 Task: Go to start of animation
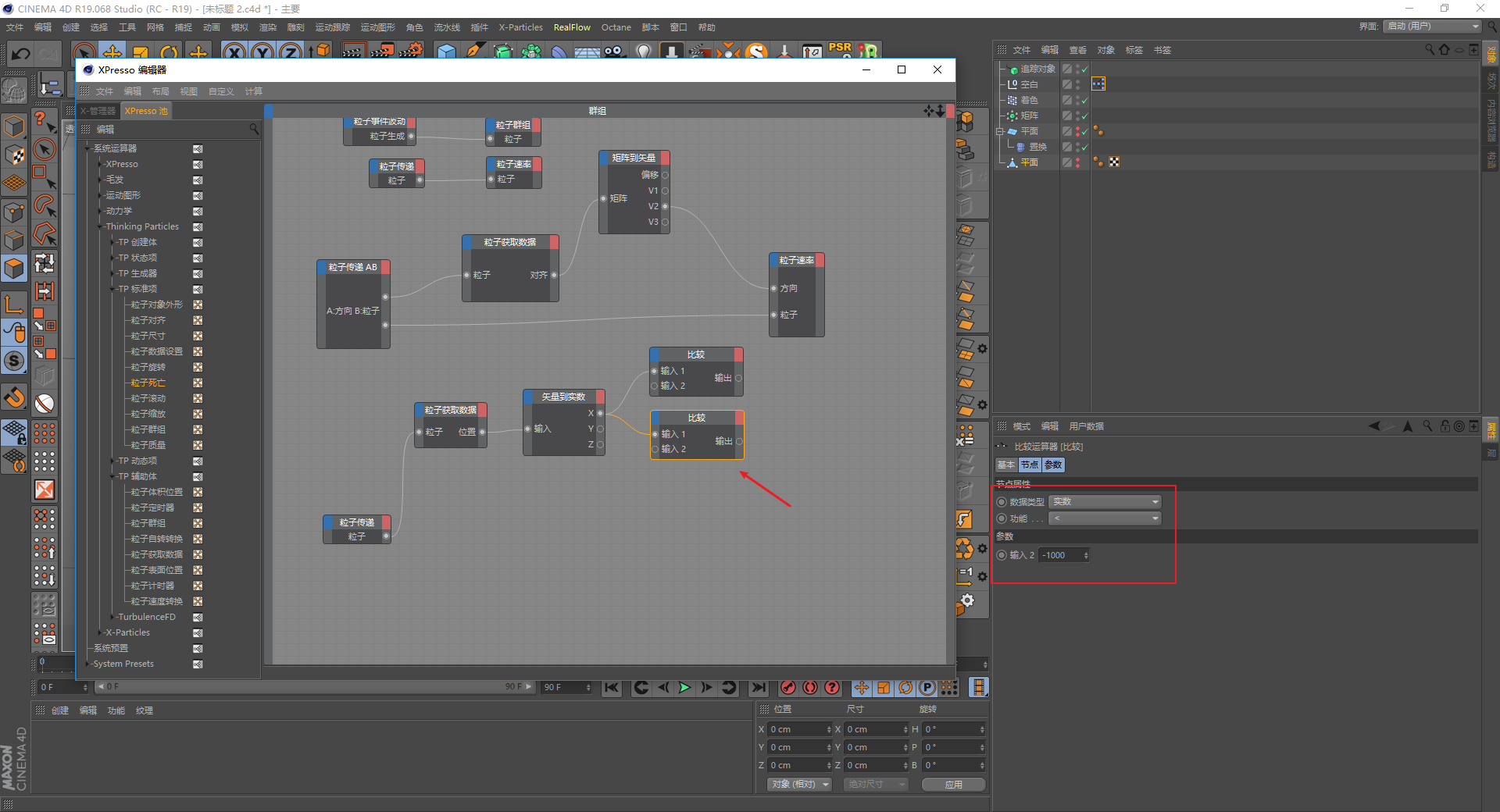tap(612, 687)
